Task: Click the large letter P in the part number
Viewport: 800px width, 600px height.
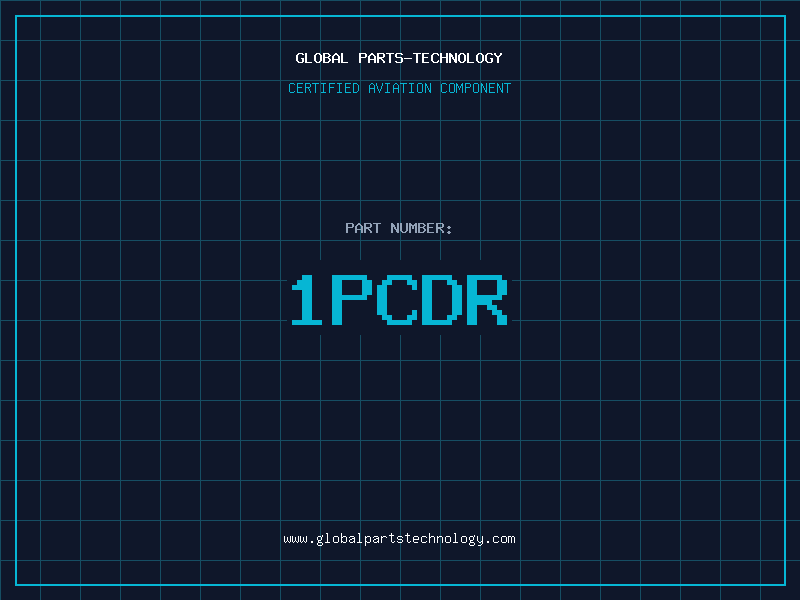Action: (x=350, y=300)
